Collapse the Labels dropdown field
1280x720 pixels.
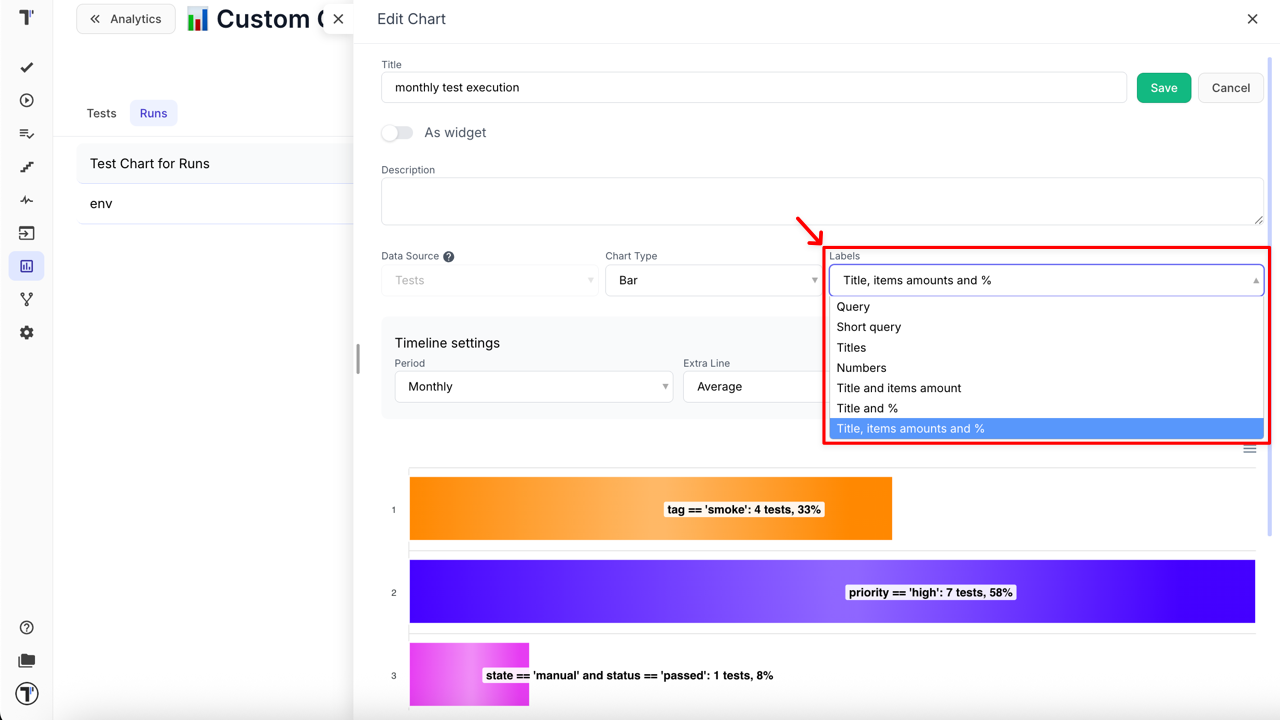tap(1046, 280)
